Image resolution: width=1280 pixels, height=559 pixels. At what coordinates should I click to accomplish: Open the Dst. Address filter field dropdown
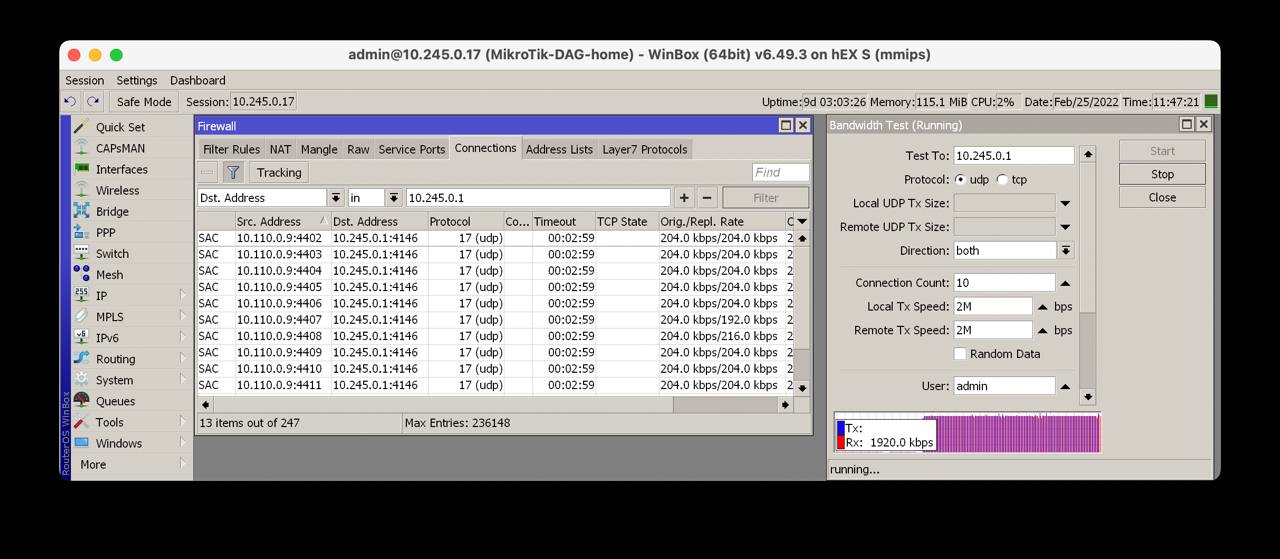[x=336, y=198]
